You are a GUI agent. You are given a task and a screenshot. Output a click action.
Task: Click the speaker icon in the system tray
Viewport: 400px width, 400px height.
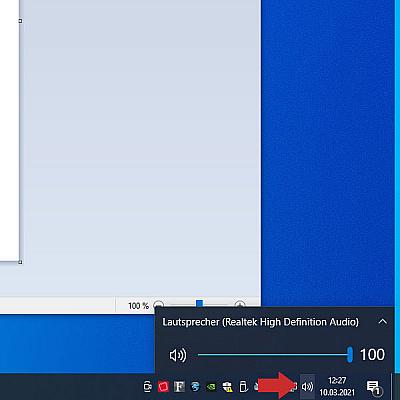[307, 386]
